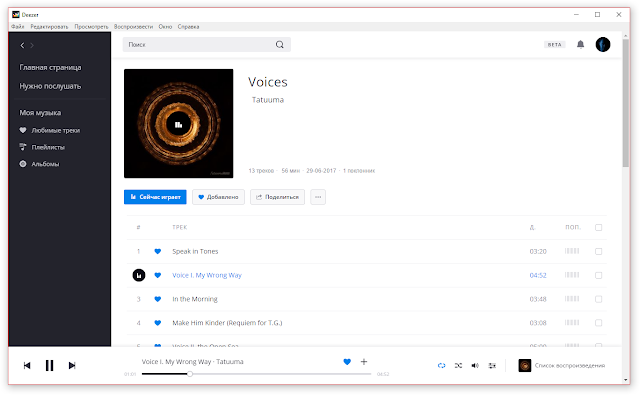Go back with the left navigation arrow
Viewport: 640px width, 395px height.
click(x=22, y=45)
